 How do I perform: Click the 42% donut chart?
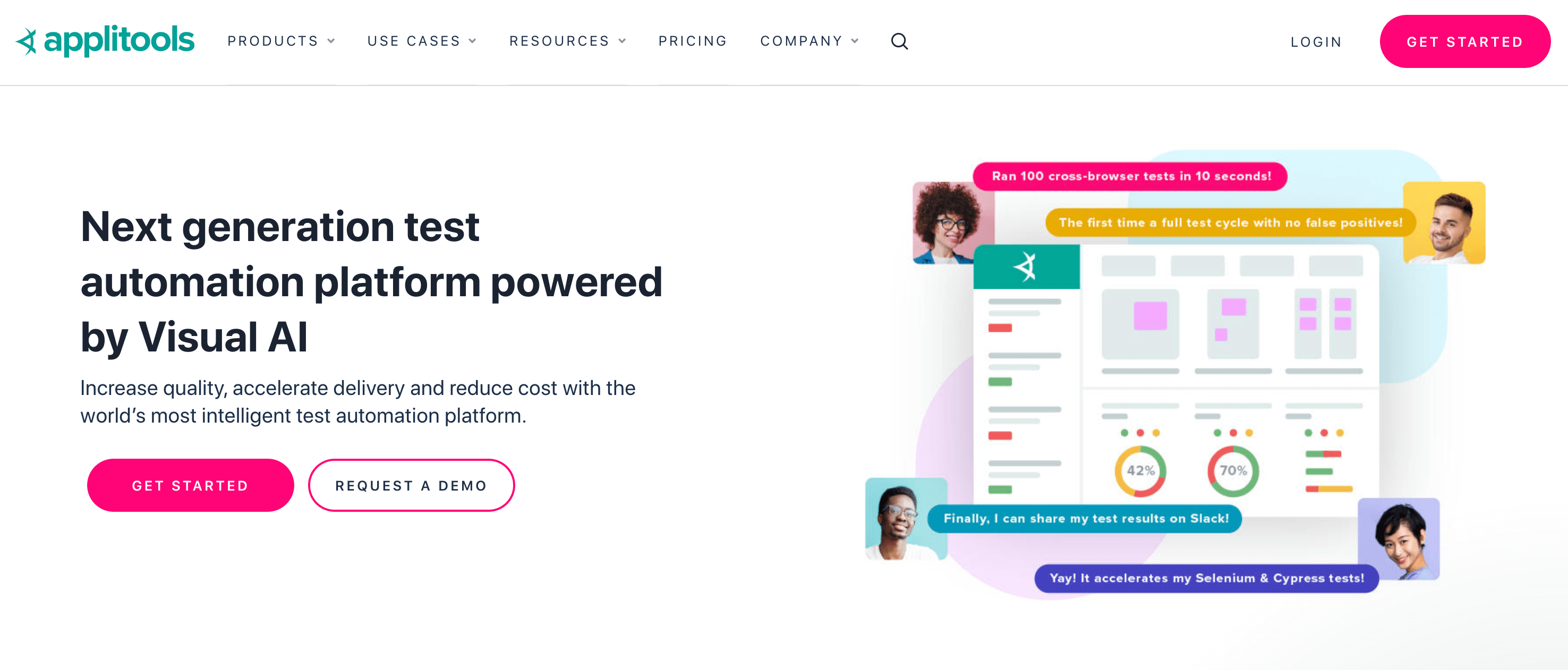[1140, 470]
